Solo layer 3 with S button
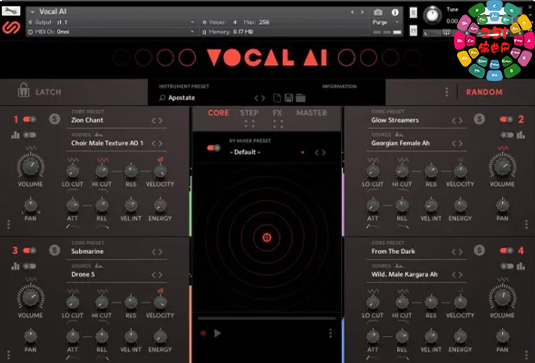 pyautogui.click(x=54, y=250)
